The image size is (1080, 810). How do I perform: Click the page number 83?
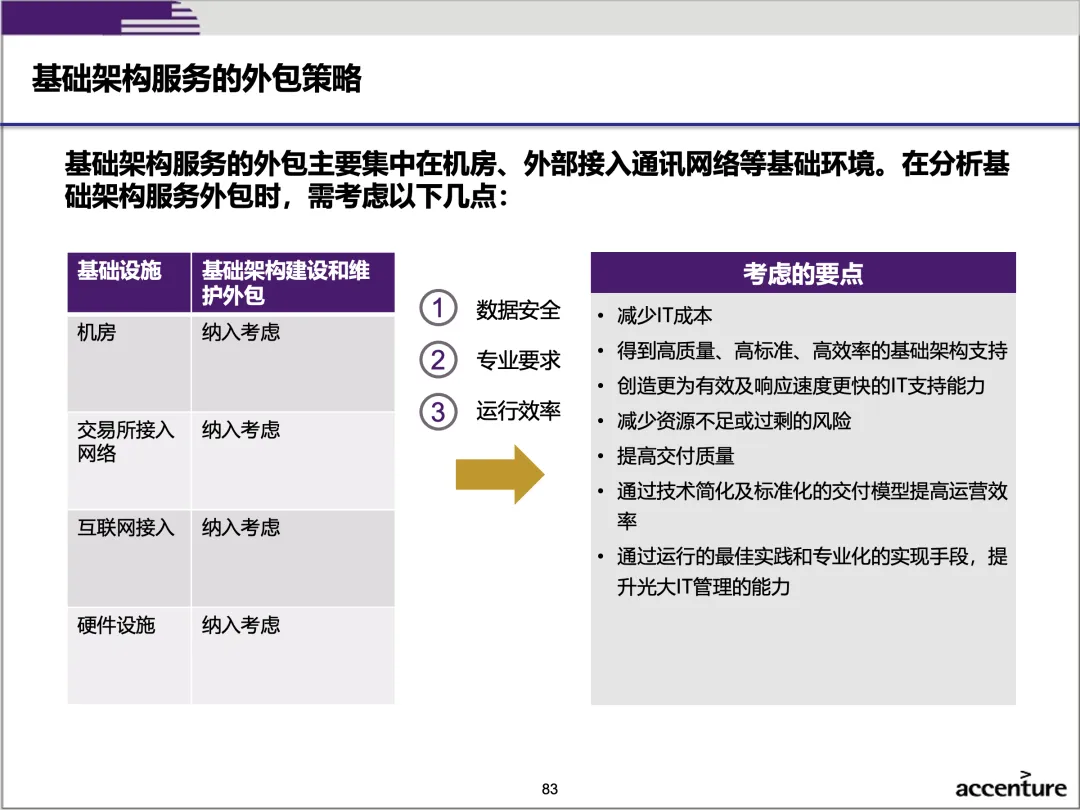point(550,789)
